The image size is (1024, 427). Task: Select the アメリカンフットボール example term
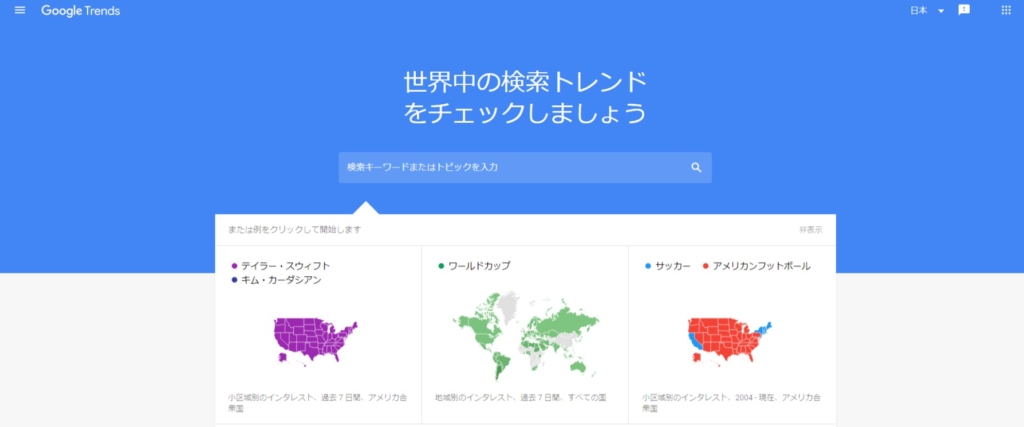[x=761, y=266]
